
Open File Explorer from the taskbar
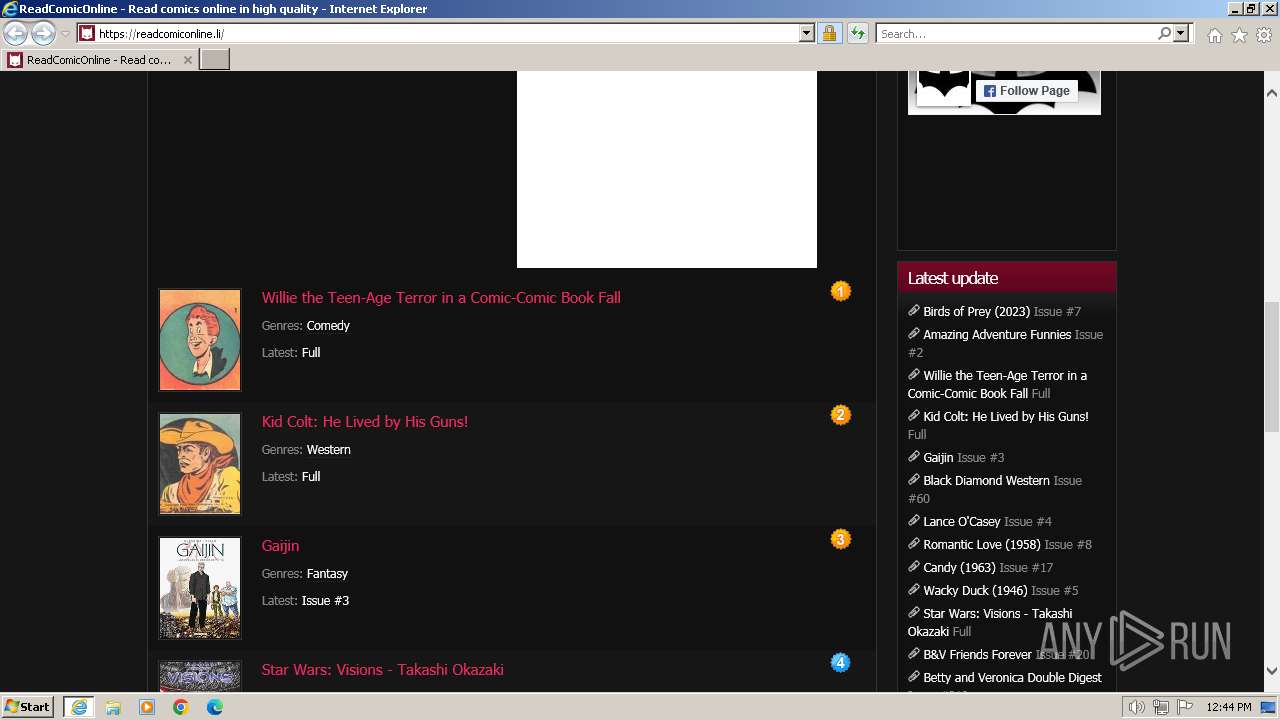pyautogui.click(x=113, y=706)
